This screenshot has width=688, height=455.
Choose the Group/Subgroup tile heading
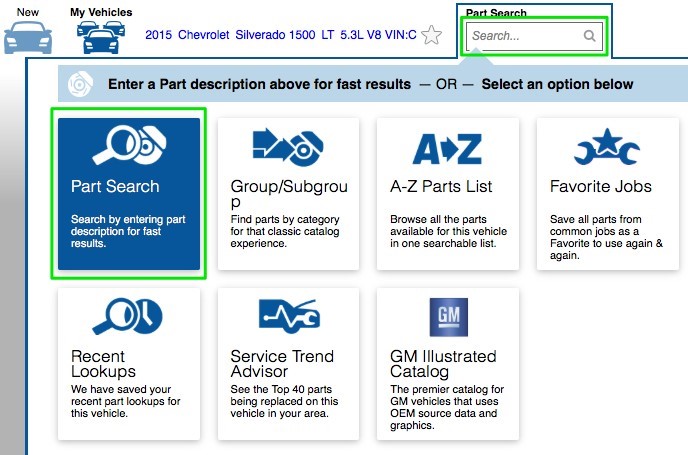tap(288, 194)
